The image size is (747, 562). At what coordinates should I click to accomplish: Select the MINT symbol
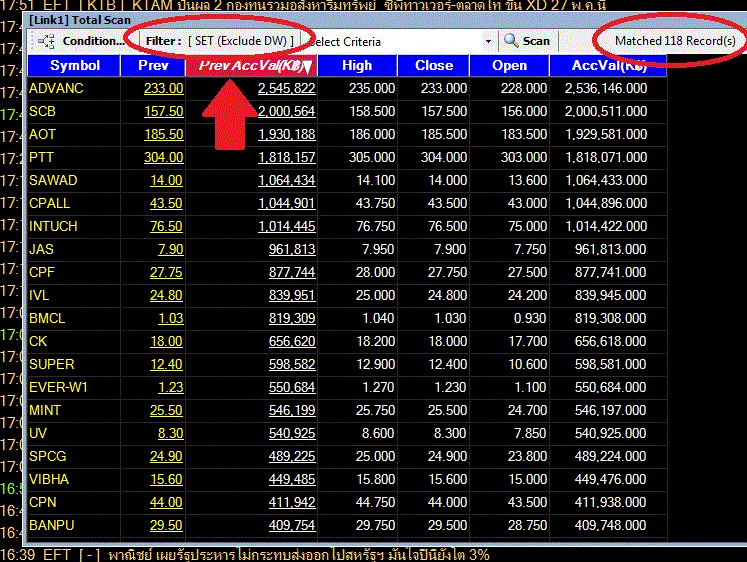coord(45,410)
